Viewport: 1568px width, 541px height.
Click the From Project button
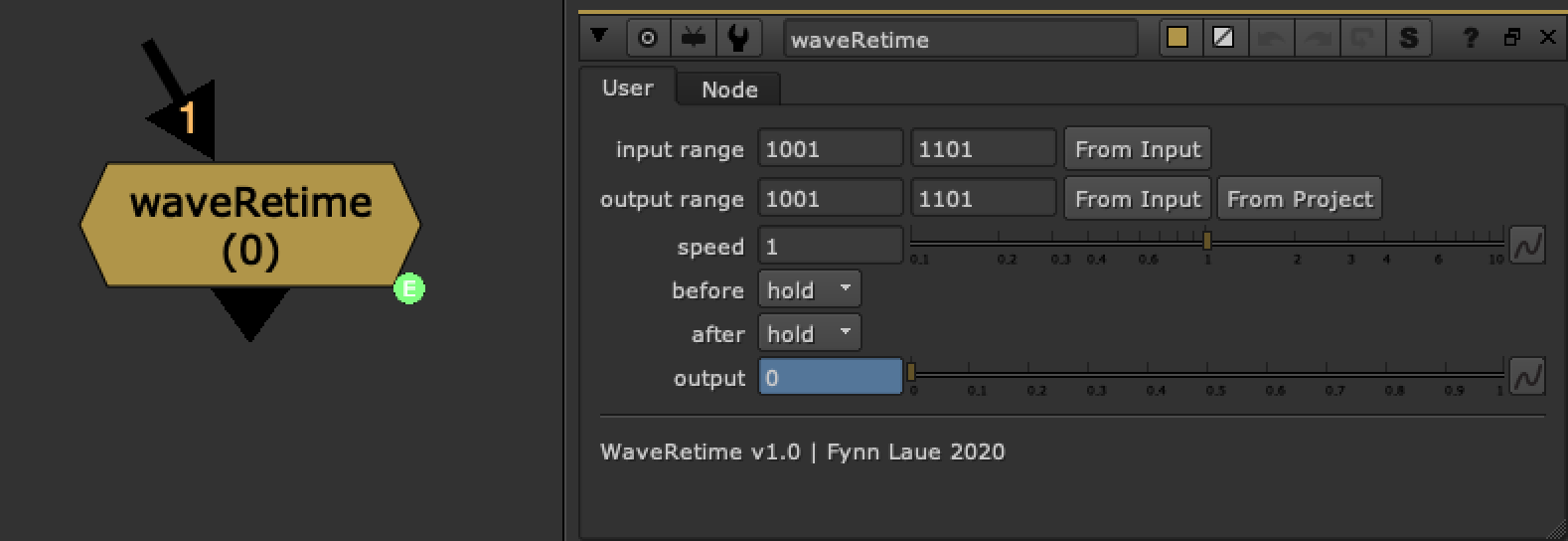[x=1300, y=199]
